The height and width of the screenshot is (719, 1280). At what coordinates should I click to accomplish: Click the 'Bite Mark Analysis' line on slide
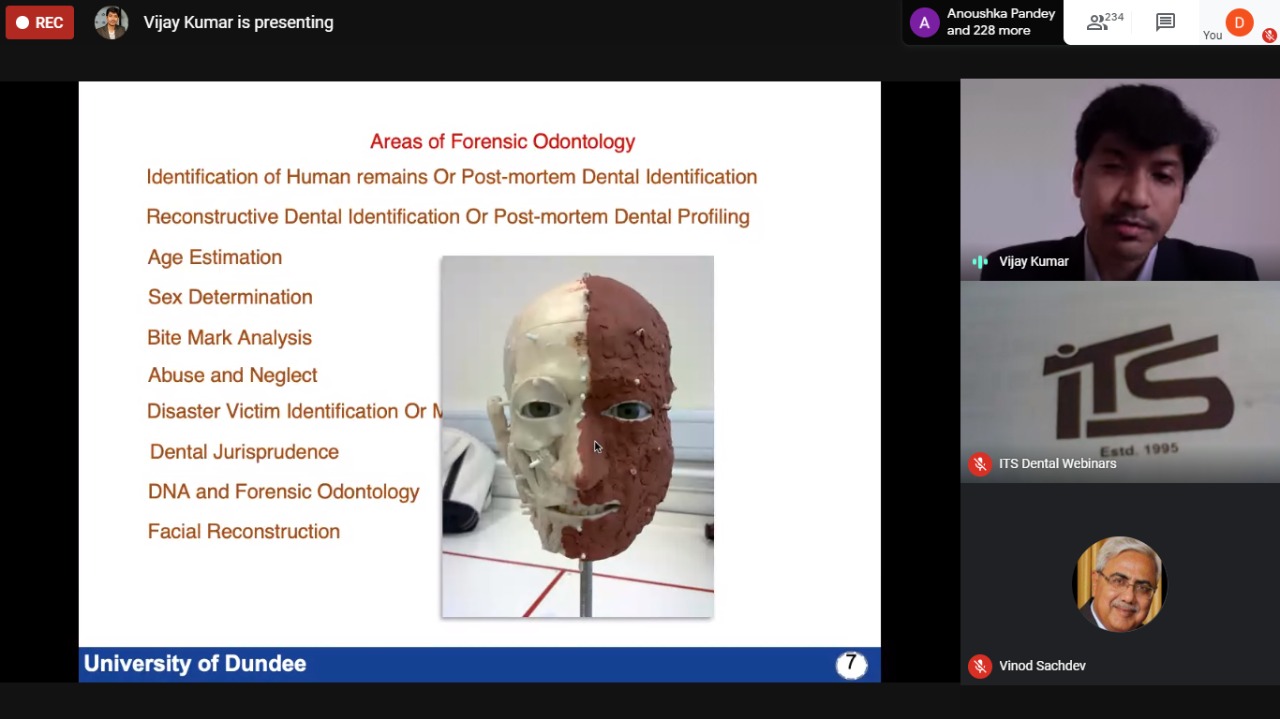pyautogui.click(x=229, y=338)
